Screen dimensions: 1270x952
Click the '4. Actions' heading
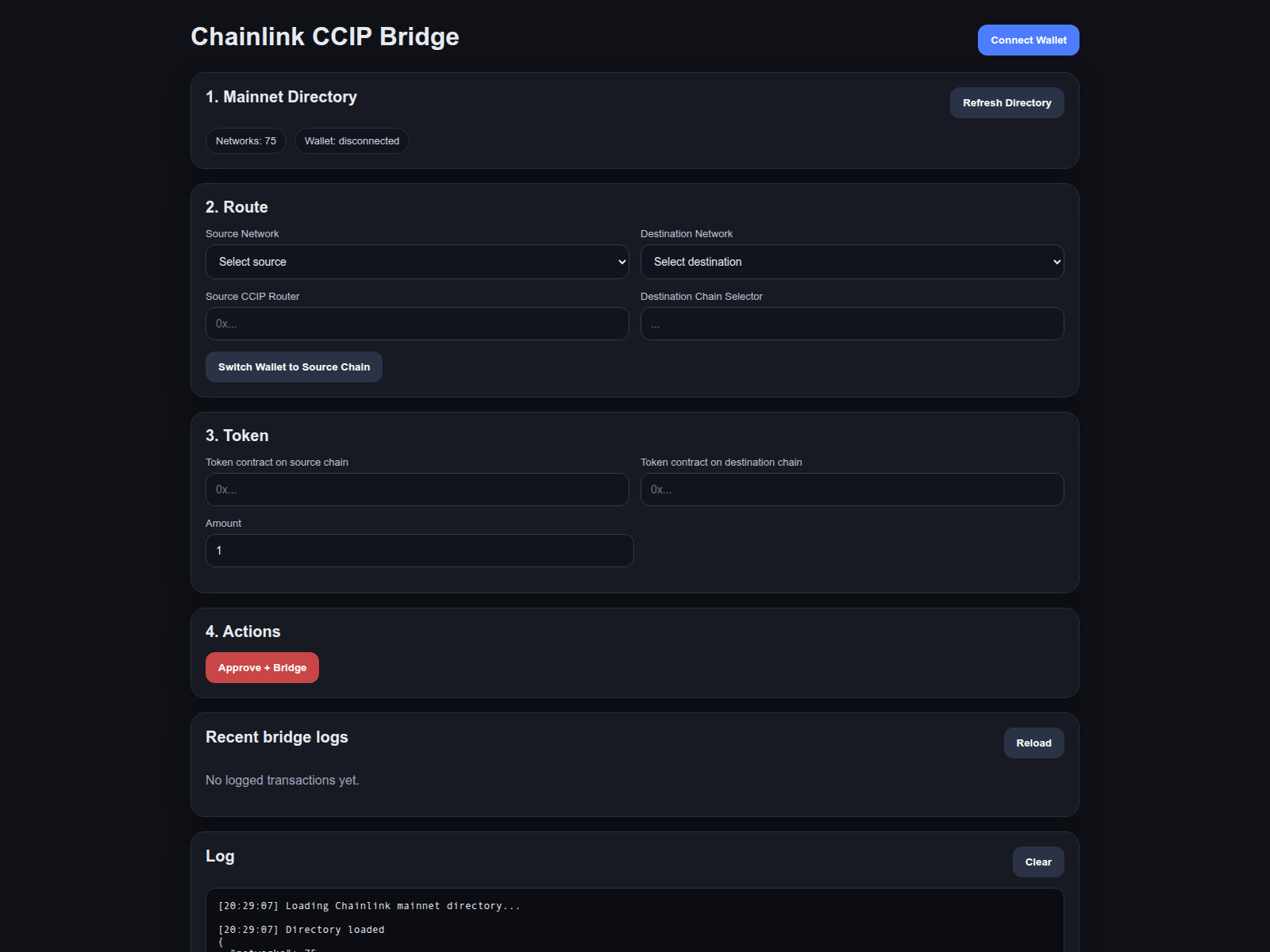[x=243, y=631]
